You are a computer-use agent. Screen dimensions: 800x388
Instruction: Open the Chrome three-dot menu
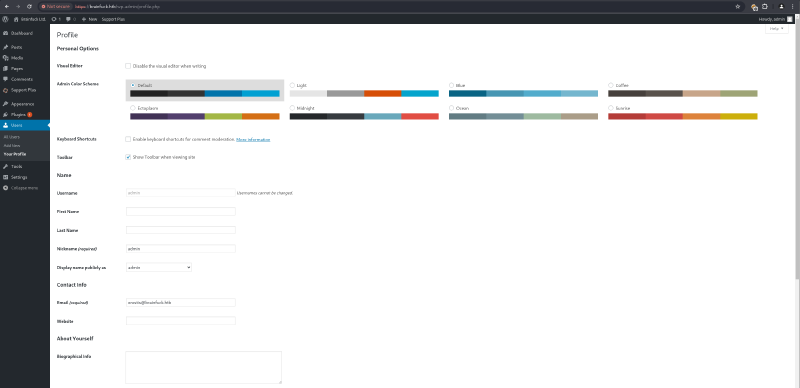pyautogui.click(x=792, y=7)
